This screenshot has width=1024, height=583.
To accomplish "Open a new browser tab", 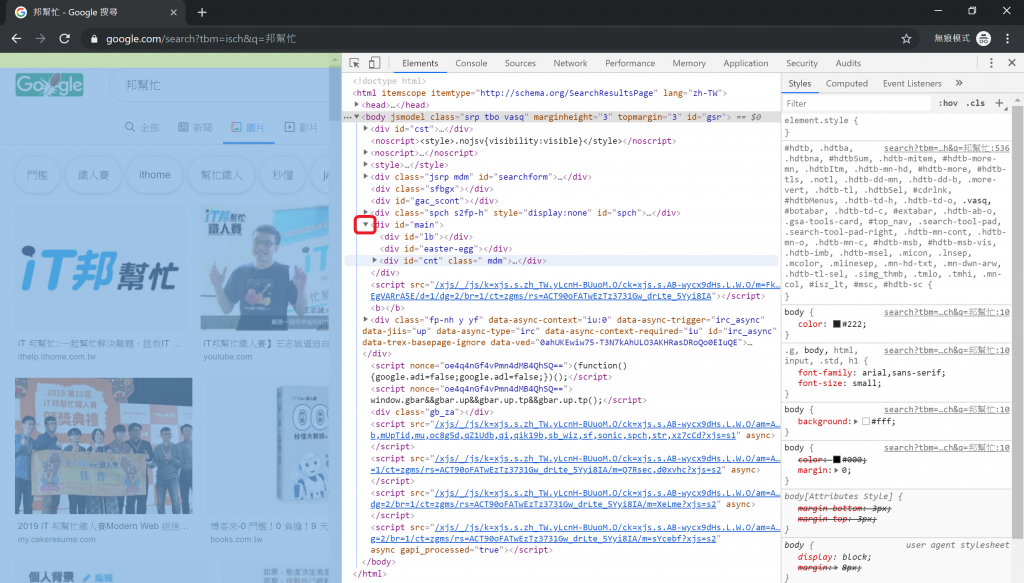I will click(x=202, y=12).
